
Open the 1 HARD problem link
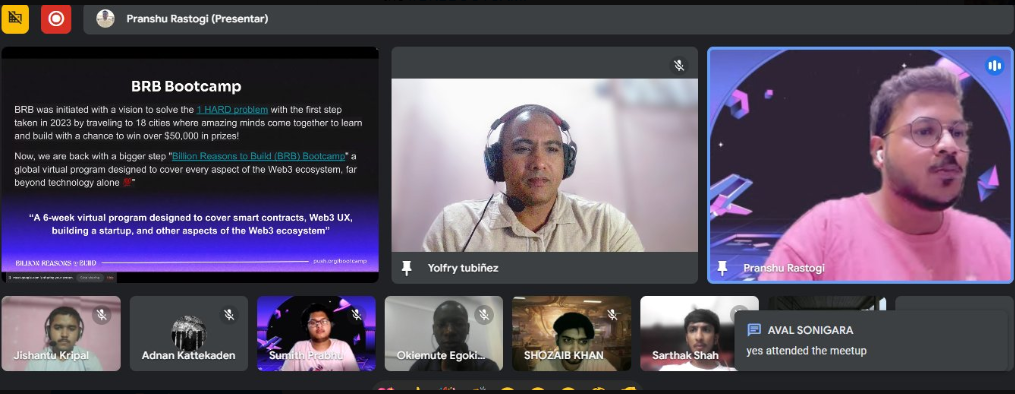click(232, 109)
